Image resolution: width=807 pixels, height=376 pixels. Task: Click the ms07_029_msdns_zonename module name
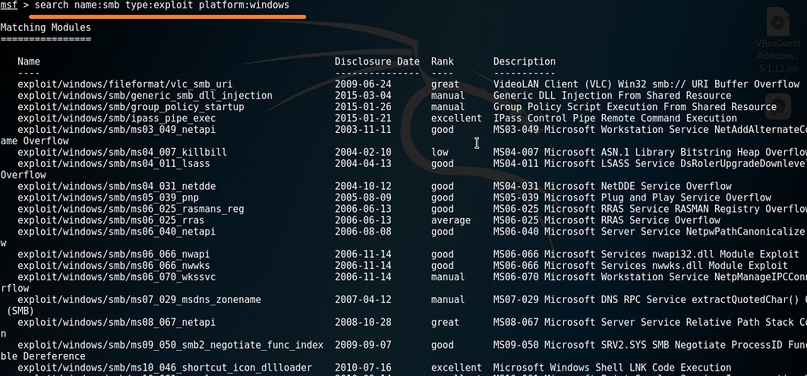(x=139, y=300)
